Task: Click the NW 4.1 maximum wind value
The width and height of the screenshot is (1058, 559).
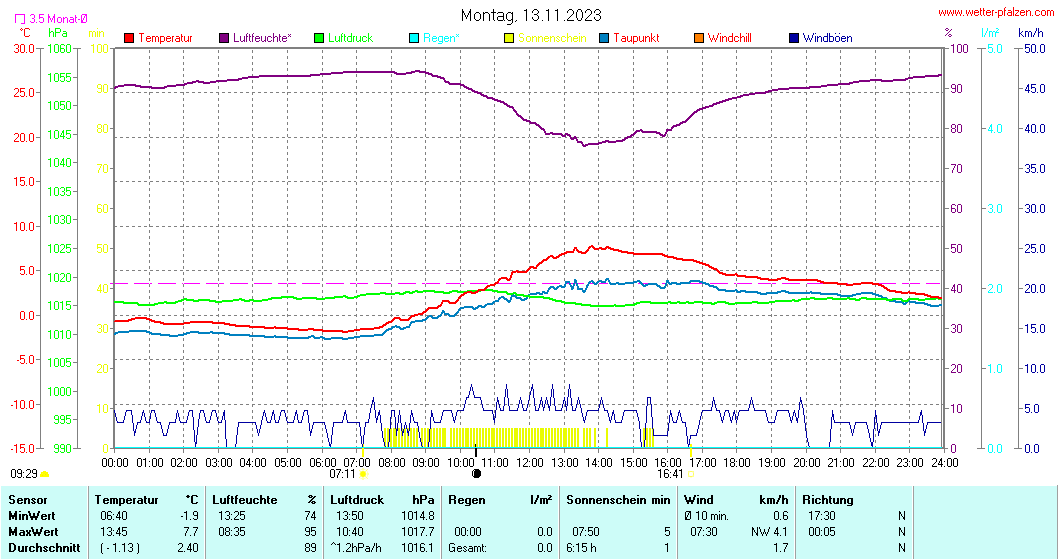Action: [769, 532]
